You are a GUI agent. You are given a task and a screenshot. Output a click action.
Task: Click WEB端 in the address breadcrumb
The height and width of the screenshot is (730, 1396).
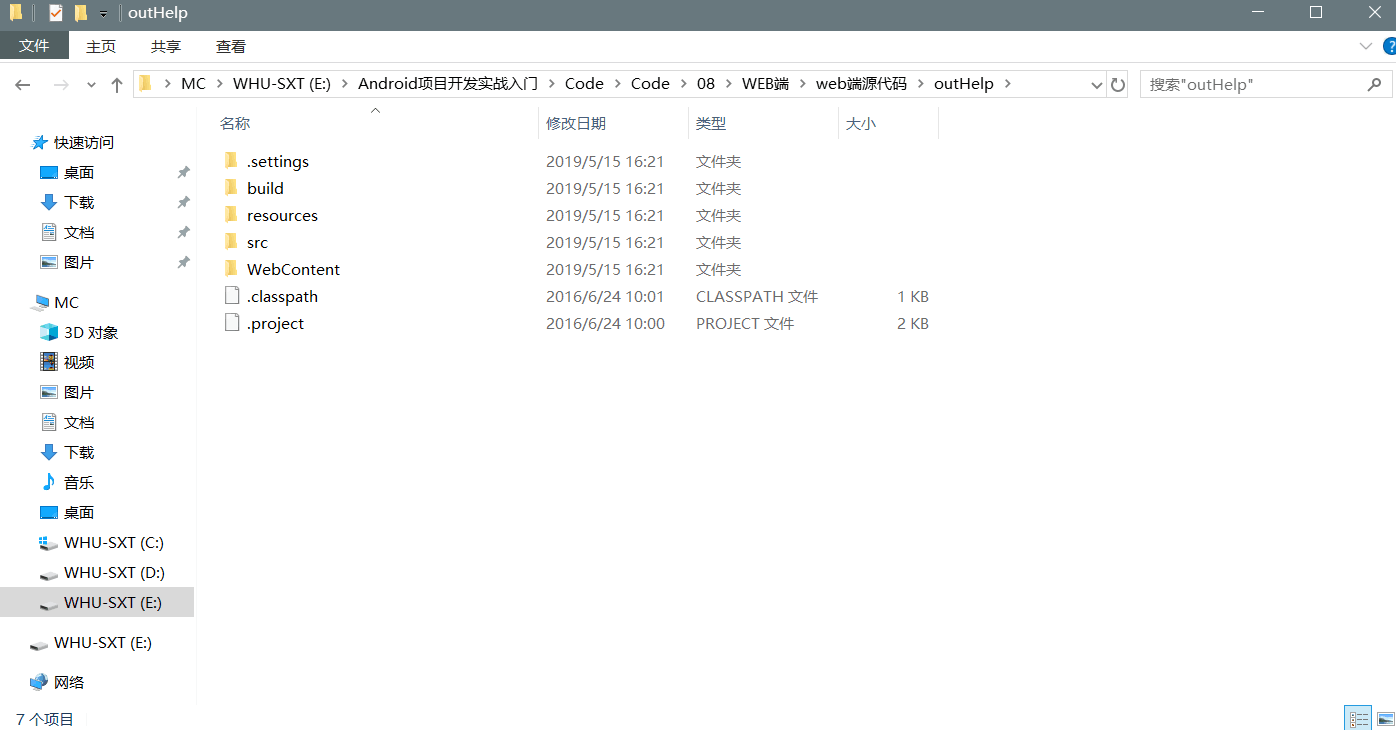point(765,84)
